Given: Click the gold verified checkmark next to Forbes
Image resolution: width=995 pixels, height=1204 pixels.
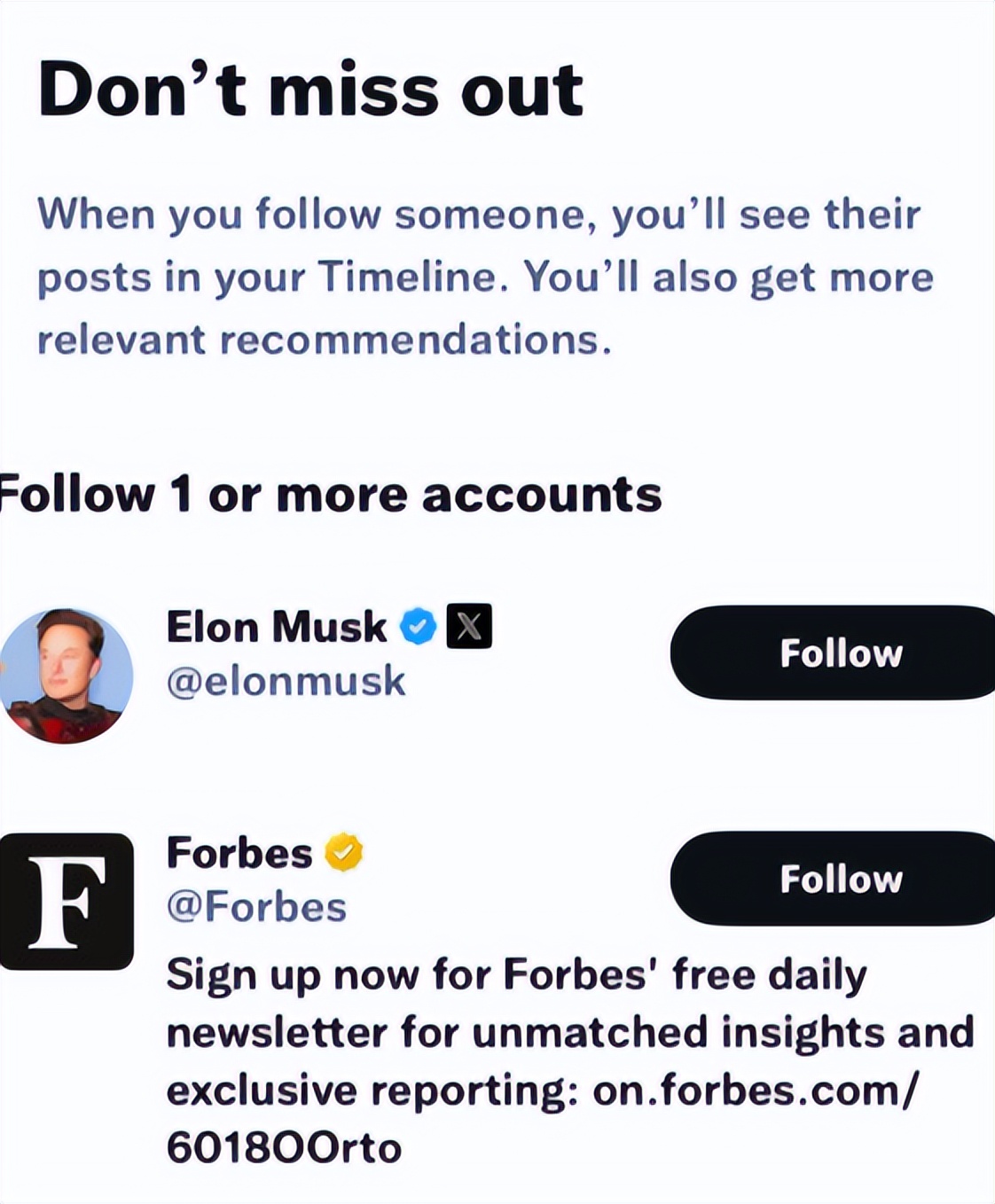Looking at the screenshot, I should pyautogui.click(x=344, y=853).
